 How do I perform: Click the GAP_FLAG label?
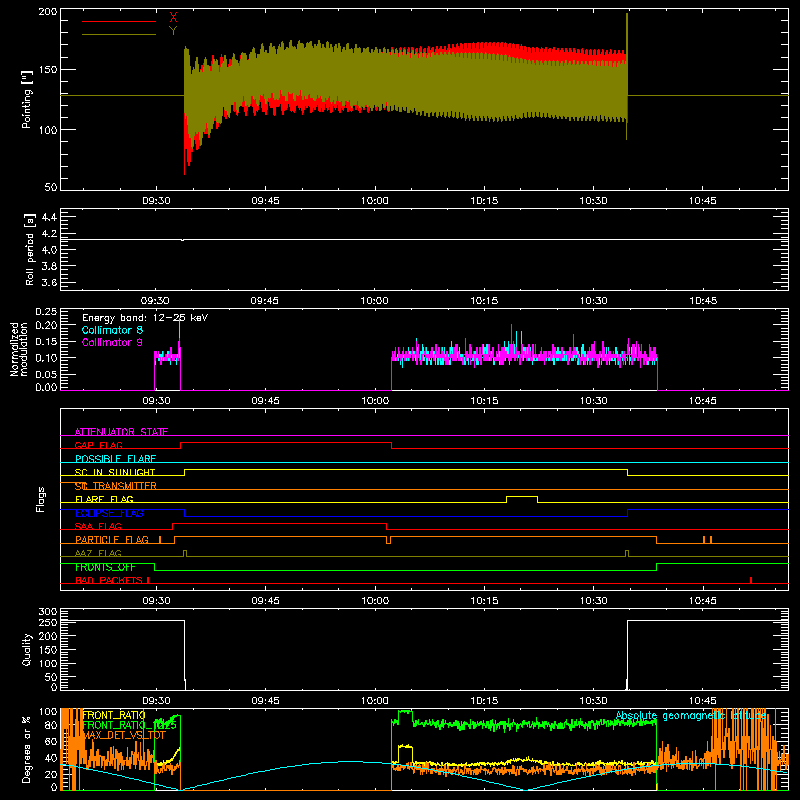tap(98, 445)
